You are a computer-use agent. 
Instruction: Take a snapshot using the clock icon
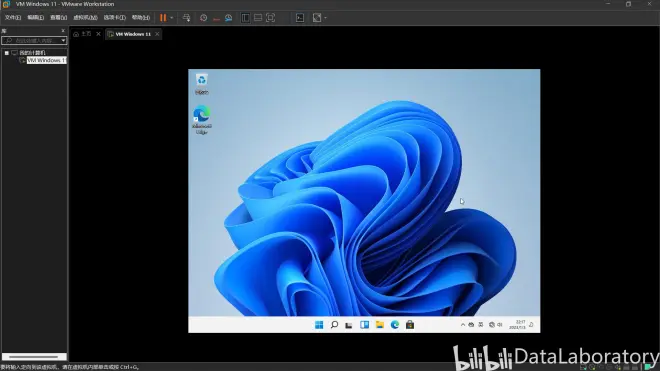tap(203, 18)
